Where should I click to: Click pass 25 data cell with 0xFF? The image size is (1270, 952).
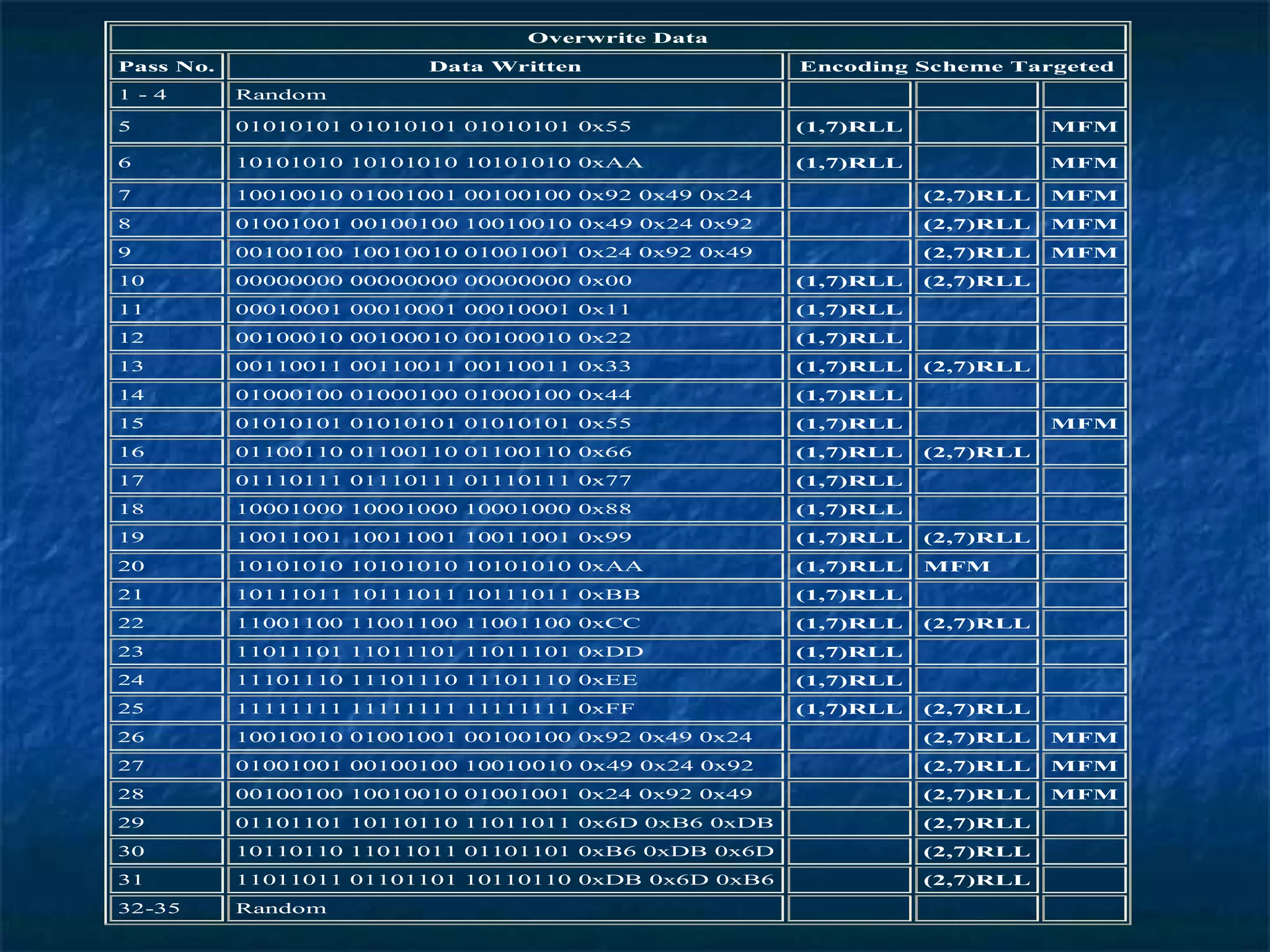(x=505, y=708)
